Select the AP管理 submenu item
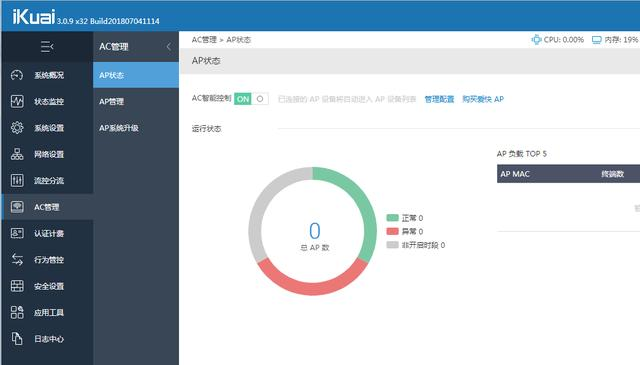Image resolution: width=640 pixels, height=365 pixels. [x=136, y=102]
